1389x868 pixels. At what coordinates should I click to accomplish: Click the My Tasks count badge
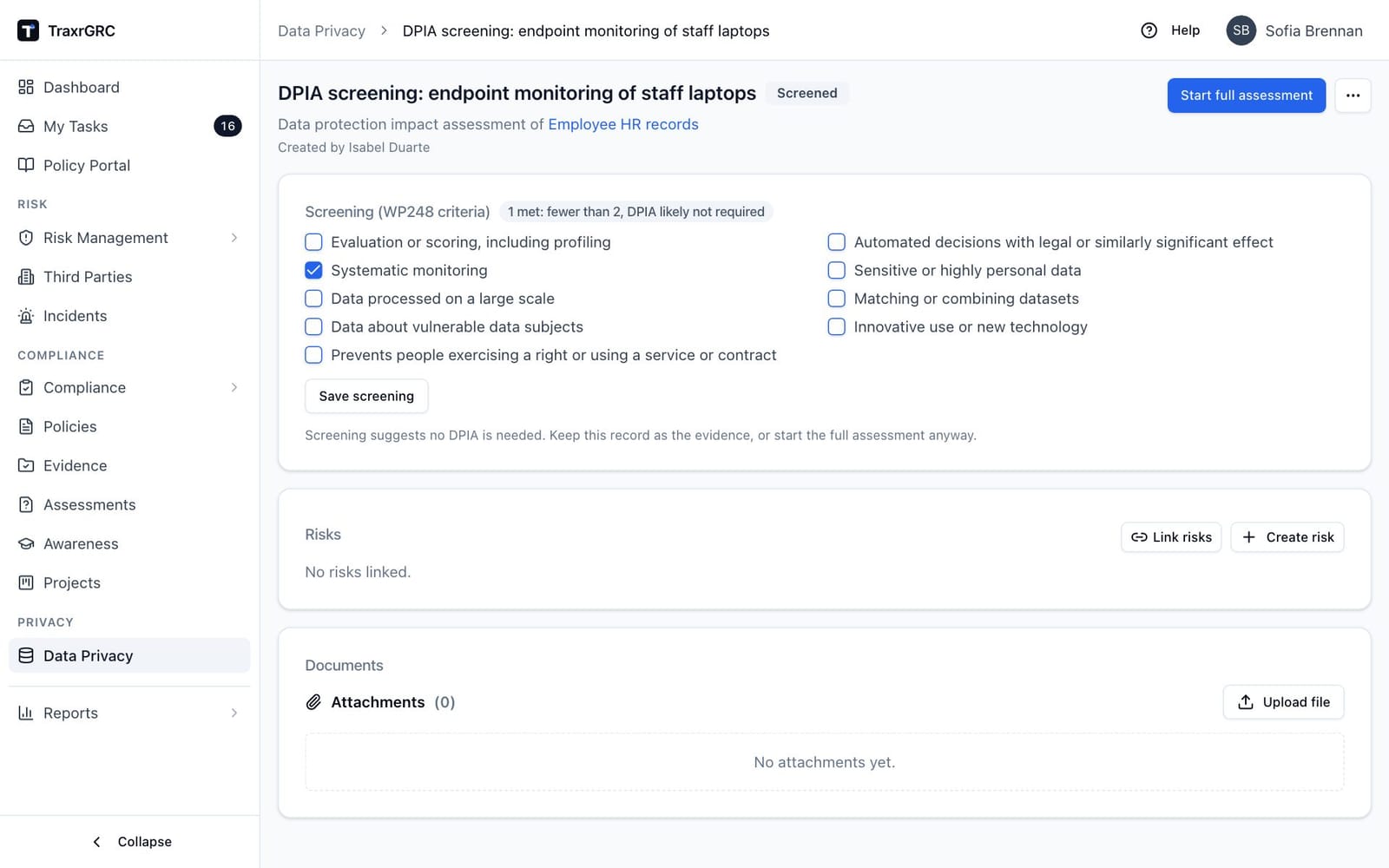(227, 126)
